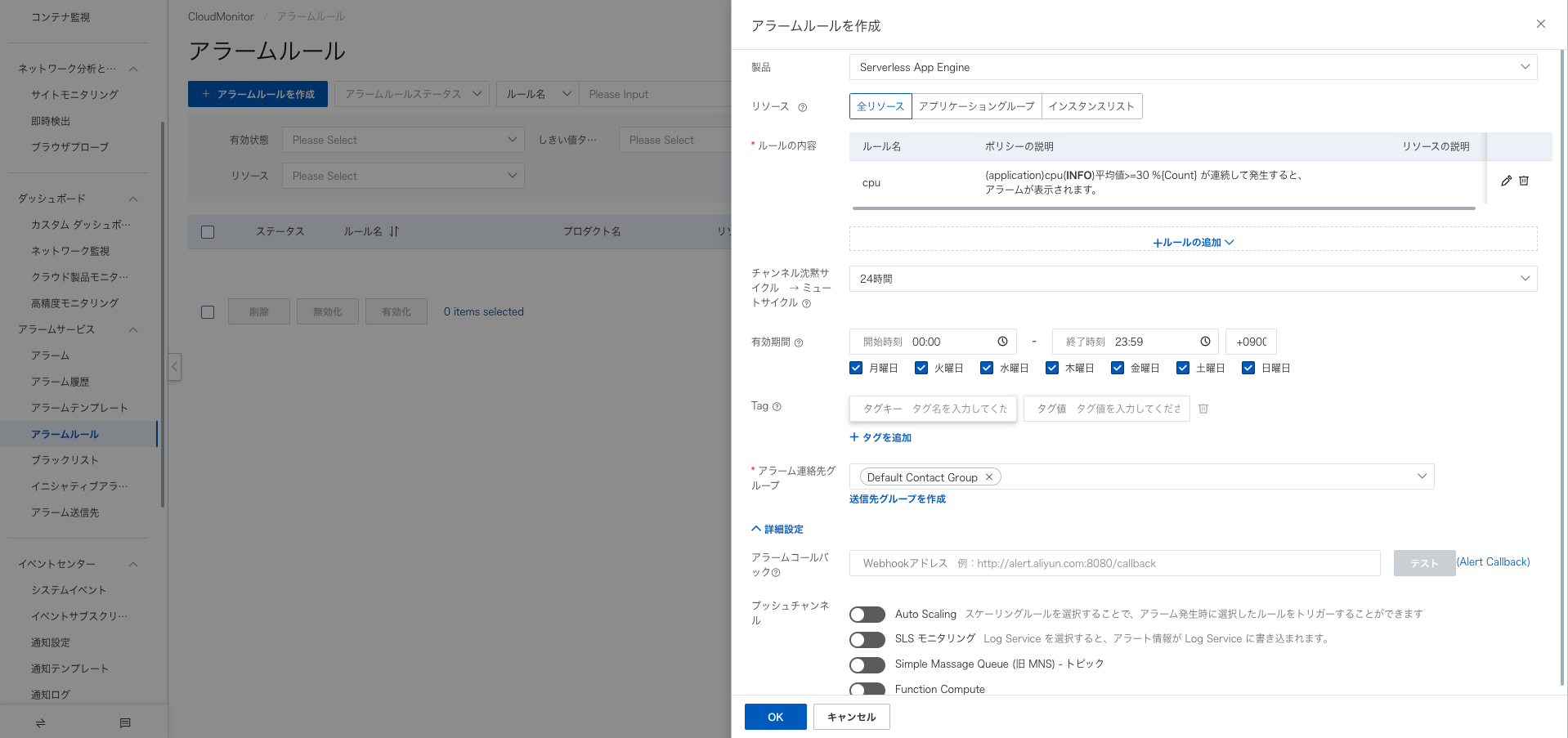Image resolution: width=1568 pixels, height=738 pixels.
Task: Enable the SLS モニタリング switch
Action: [867, 640]
